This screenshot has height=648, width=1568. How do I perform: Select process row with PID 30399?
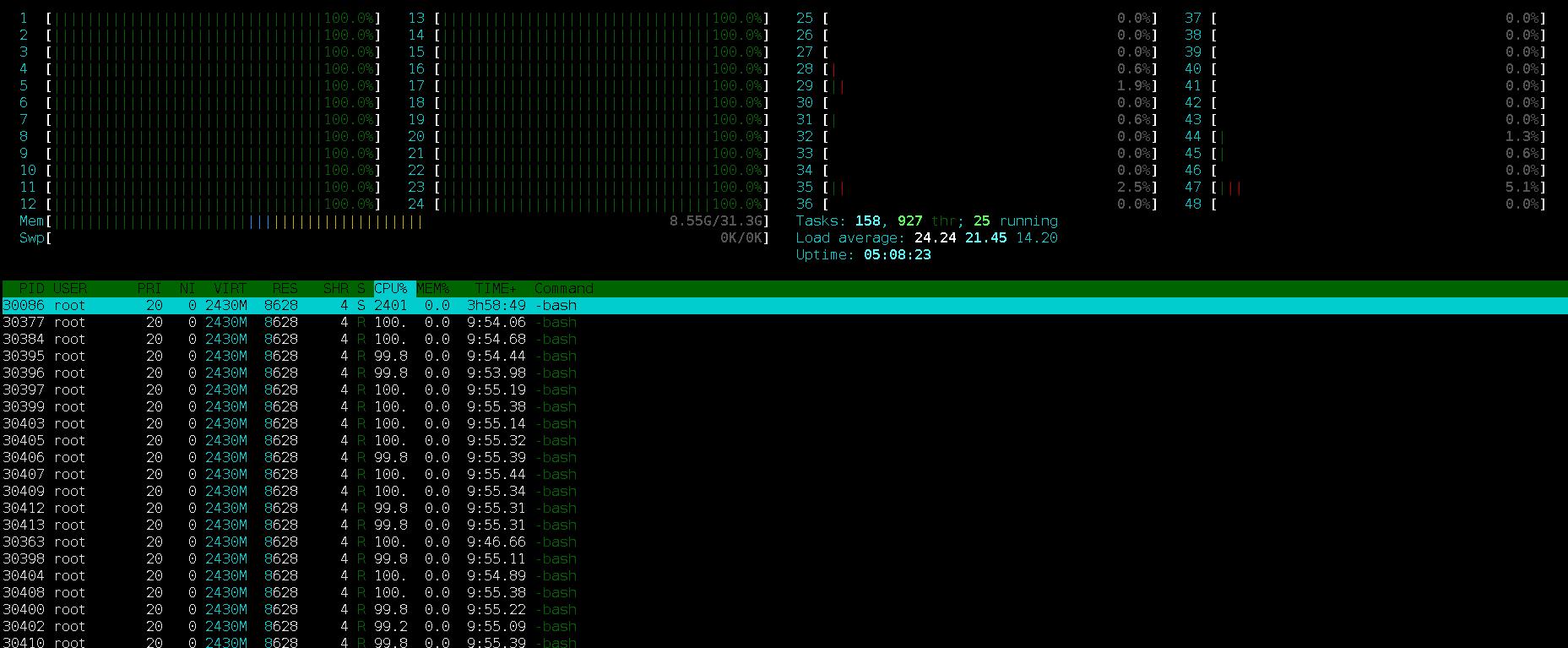click(784, 406)
